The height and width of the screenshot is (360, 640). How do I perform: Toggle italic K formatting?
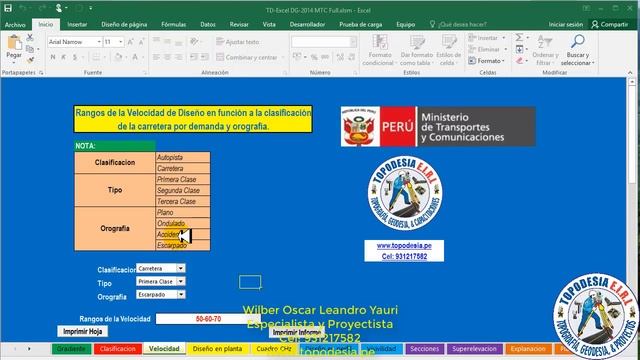click(x=64, y=57)
